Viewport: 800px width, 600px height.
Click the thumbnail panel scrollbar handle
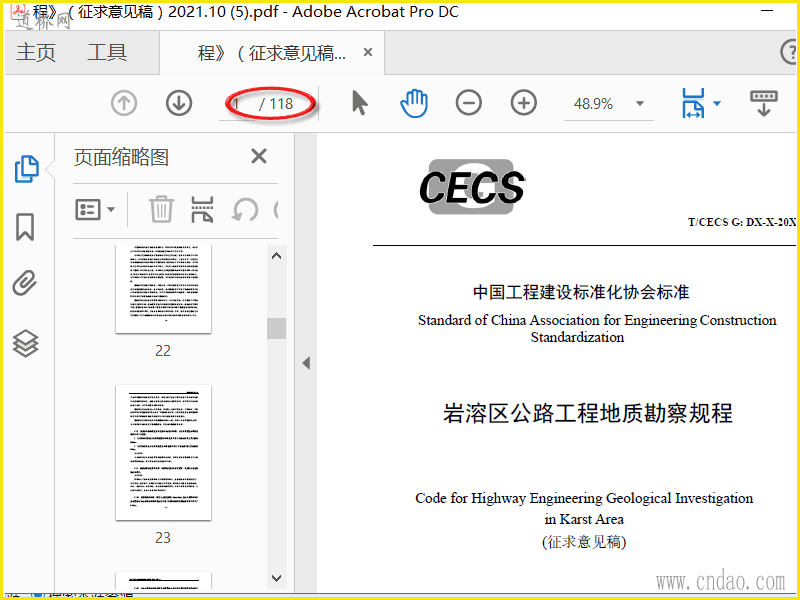tap(277, 329)
